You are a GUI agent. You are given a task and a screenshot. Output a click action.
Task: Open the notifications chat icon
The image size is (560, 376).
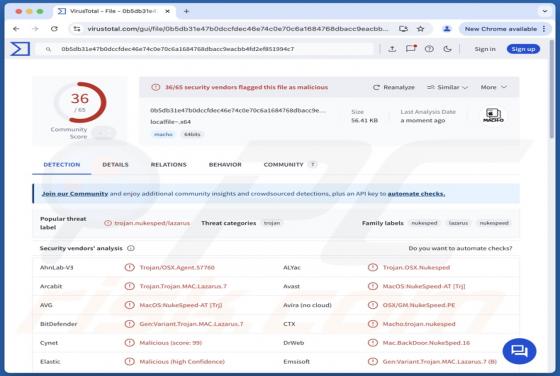tap(411, 49)
